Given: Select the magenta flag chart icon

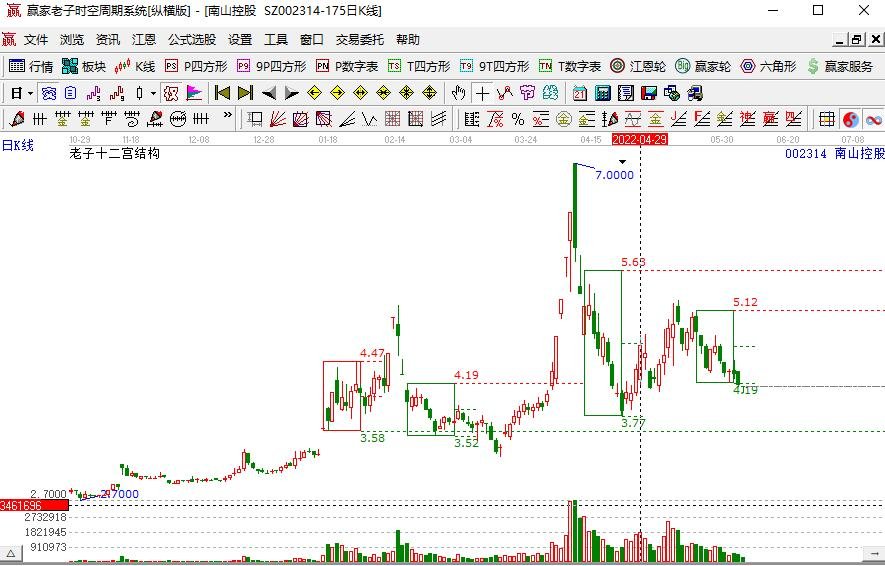Looking at the screenshot, I should (x=194, y=93).
